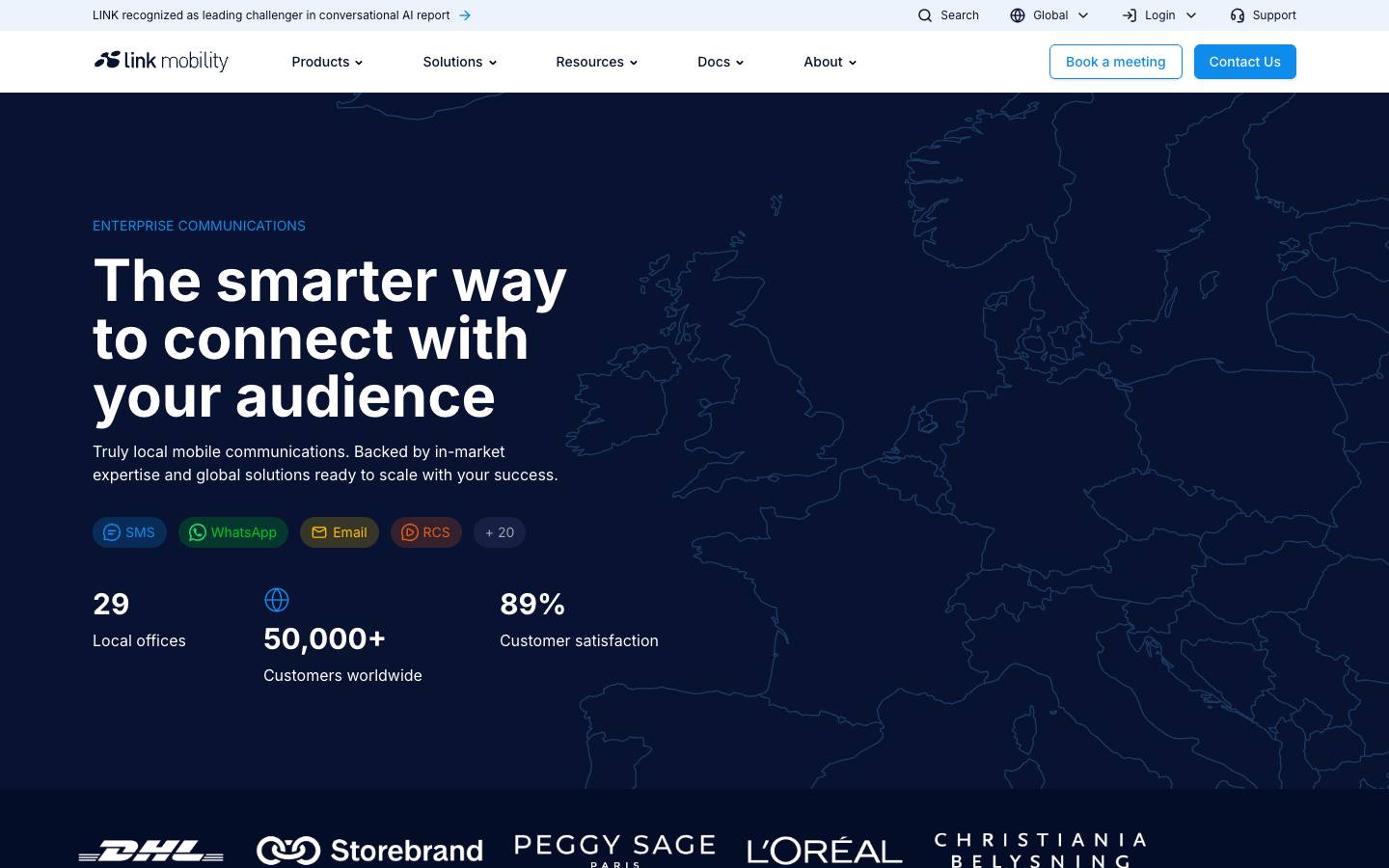Expand the Solutions menu chevron
The height and width of the screenshot is (868, 1389).
[493, 63]
